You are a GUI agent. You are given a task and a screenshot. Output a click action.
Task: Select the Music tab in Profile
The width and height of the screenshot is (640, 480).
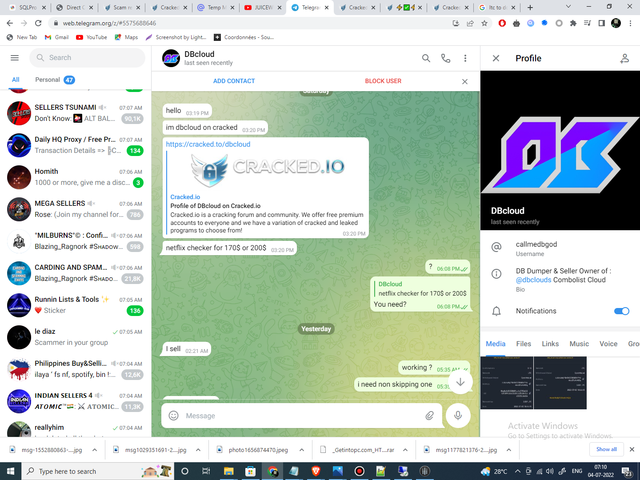[579, 344]
